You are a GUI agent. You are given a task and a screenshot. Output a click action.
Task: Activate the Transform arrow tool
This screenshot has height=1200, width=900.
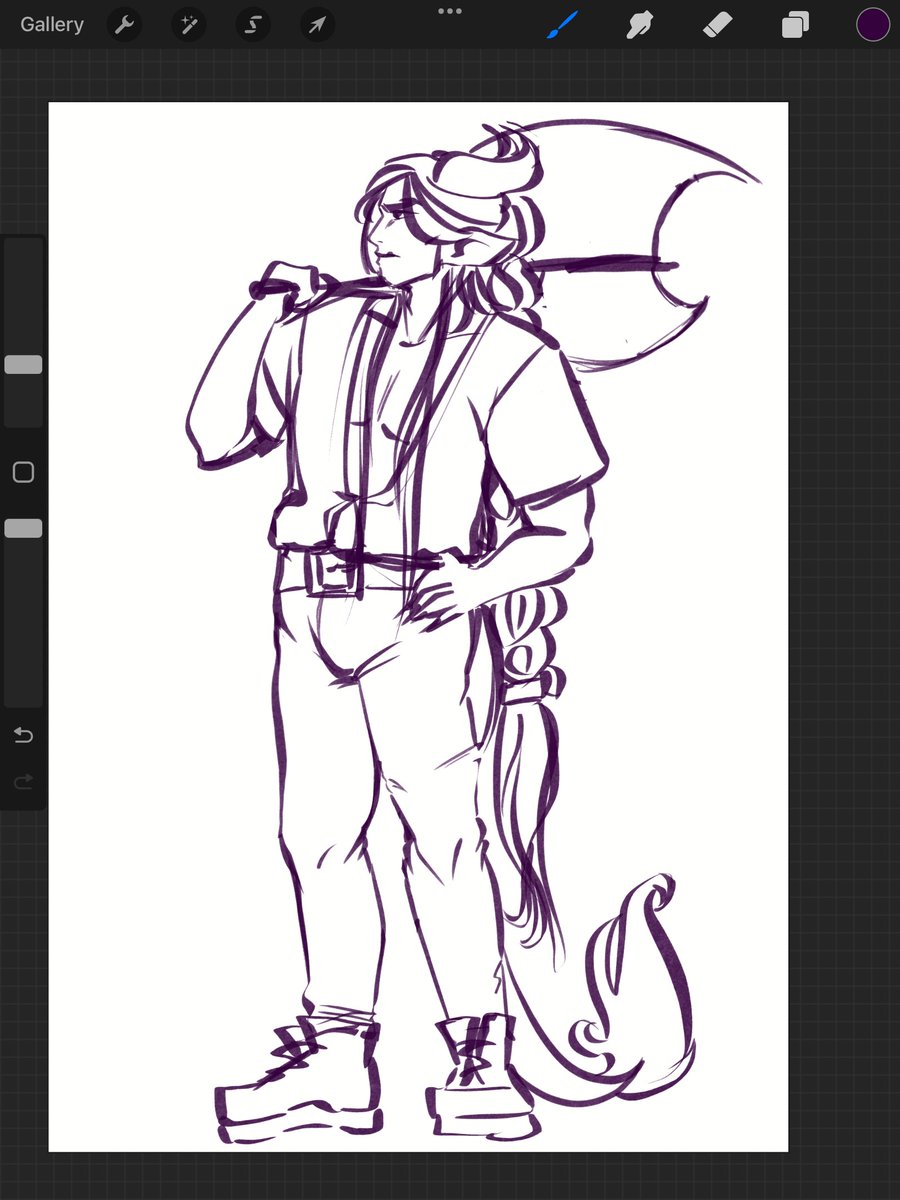(x=317, y=25)
